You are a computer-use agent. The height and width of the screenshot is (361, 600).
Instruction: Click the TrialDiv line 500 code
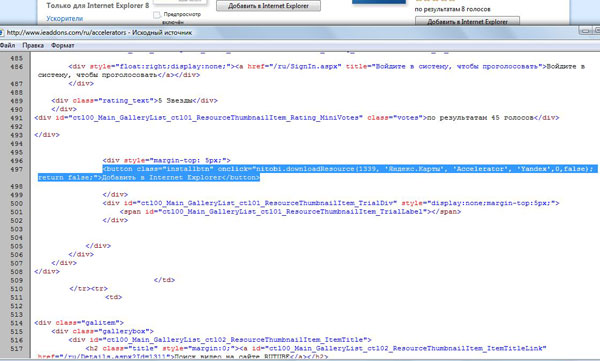pyautogui.click(x=331, y=203)
